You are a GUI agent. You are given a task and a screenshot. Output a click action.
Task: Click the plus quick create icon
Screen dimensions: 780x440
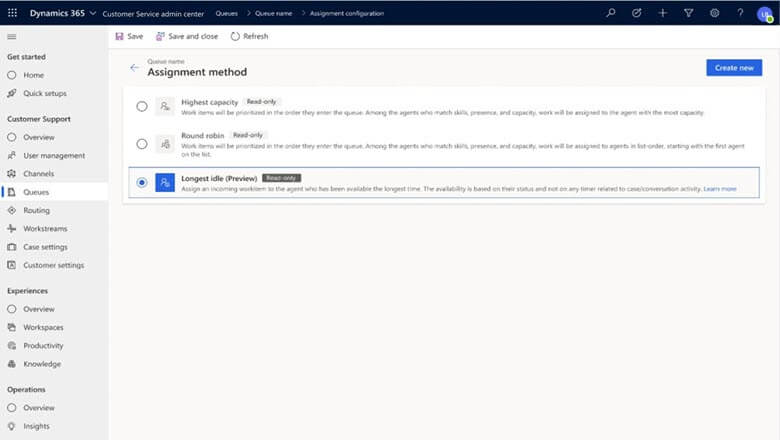(663, 13)
